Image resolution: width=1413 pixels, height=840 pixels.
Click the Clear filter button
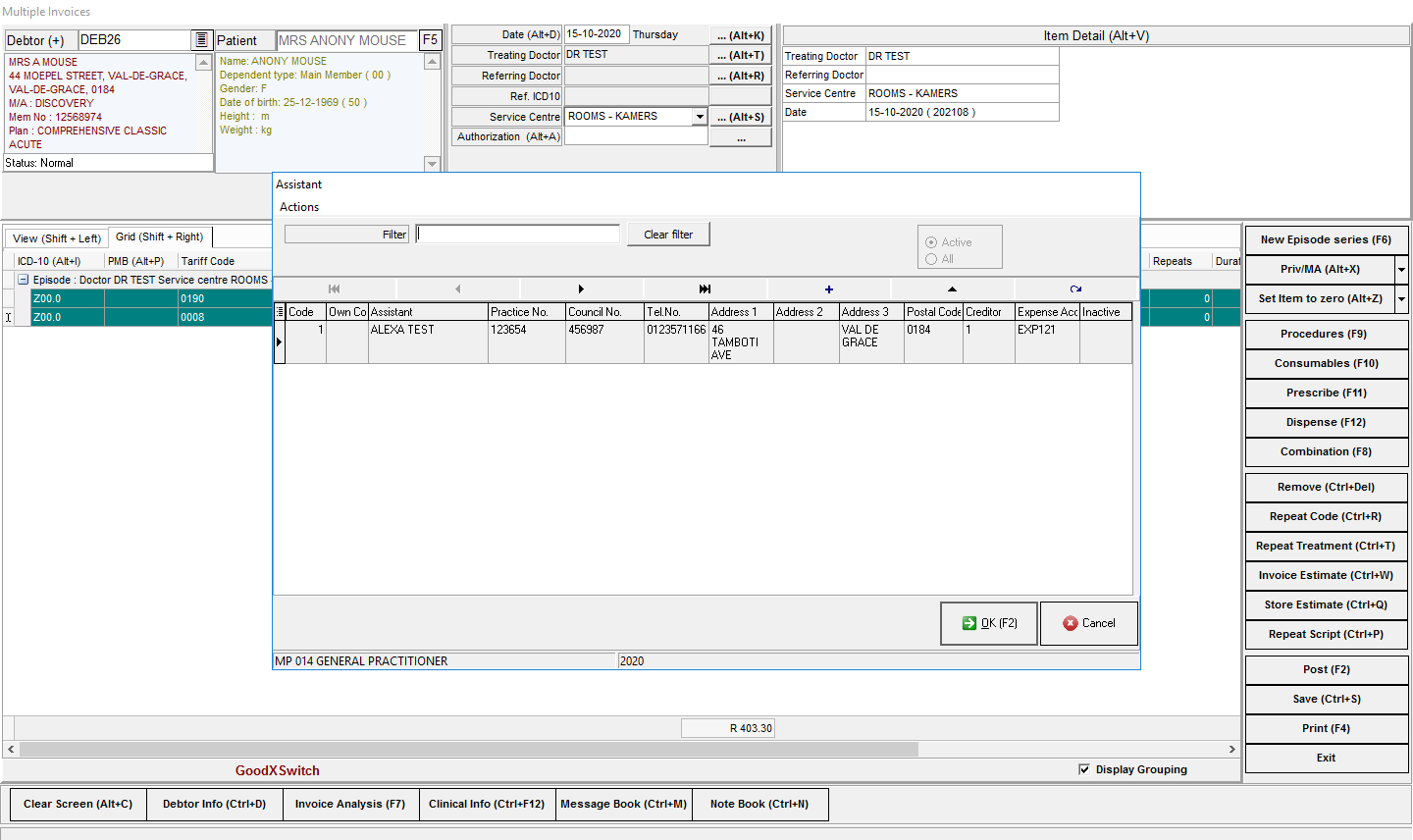(668, 235)
